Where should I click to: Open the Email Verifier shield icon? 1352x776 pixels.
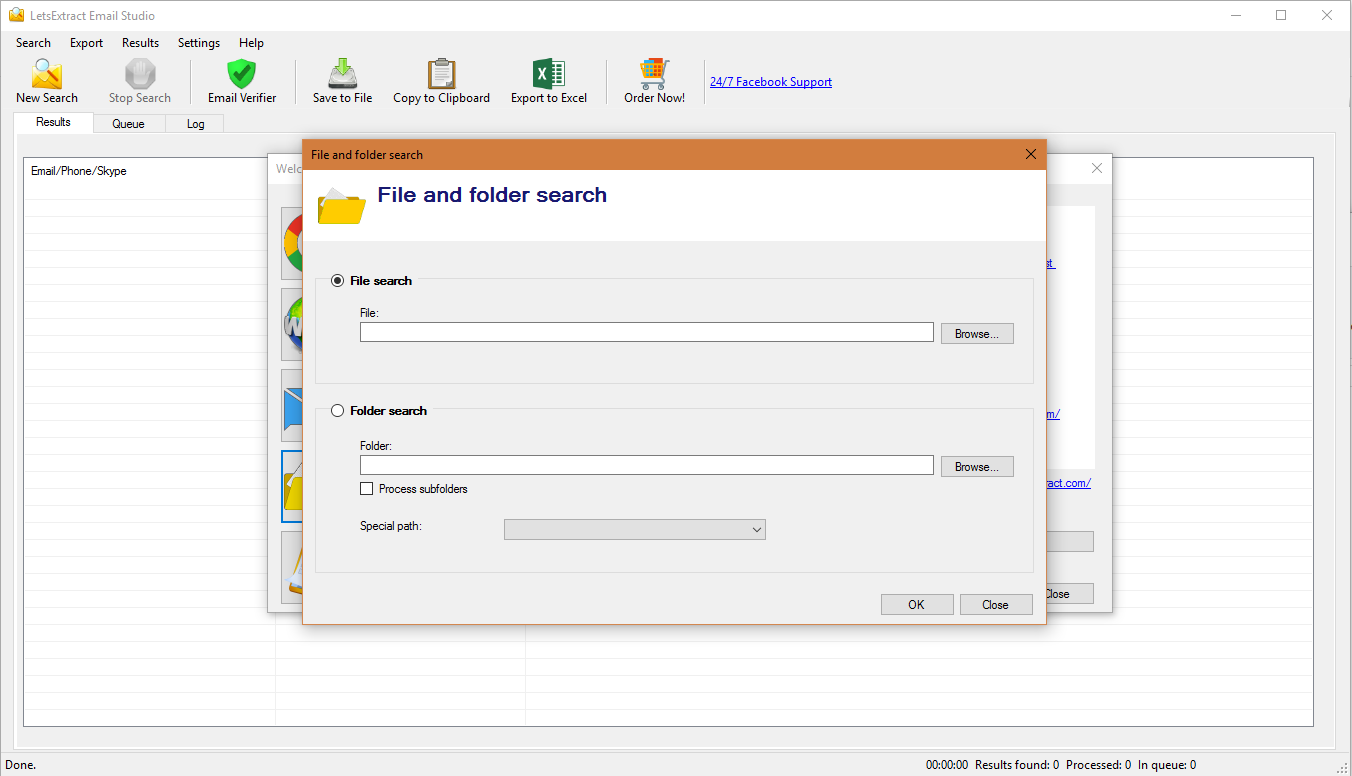[x=242, y=75]
